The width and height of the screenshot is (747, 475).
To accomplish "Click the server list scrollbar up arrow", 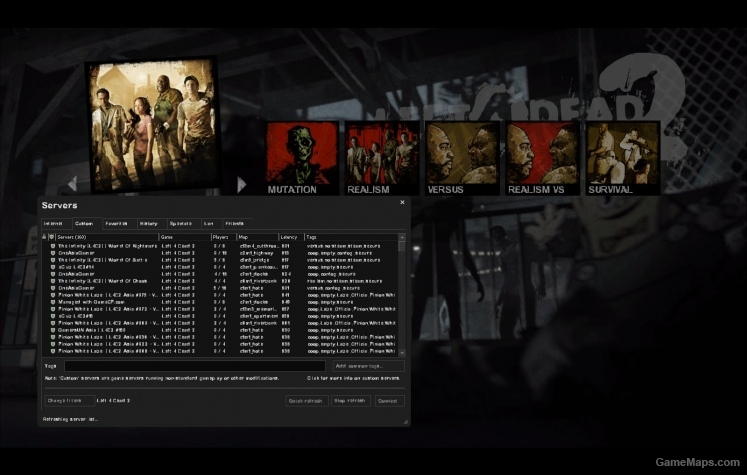I will tap(402, 237).
